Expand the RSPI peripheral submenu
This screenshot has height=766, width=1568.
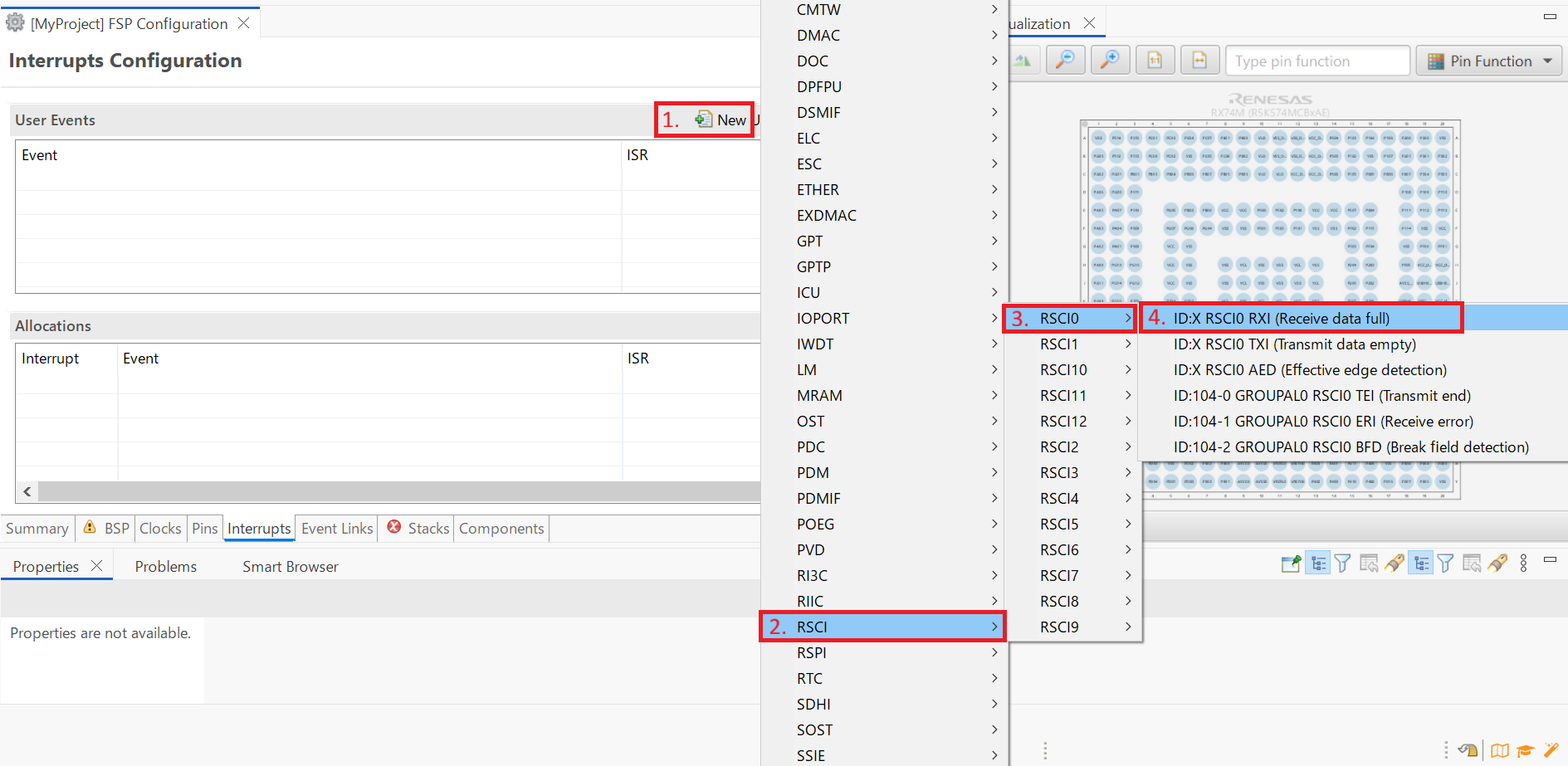point(882,652)
